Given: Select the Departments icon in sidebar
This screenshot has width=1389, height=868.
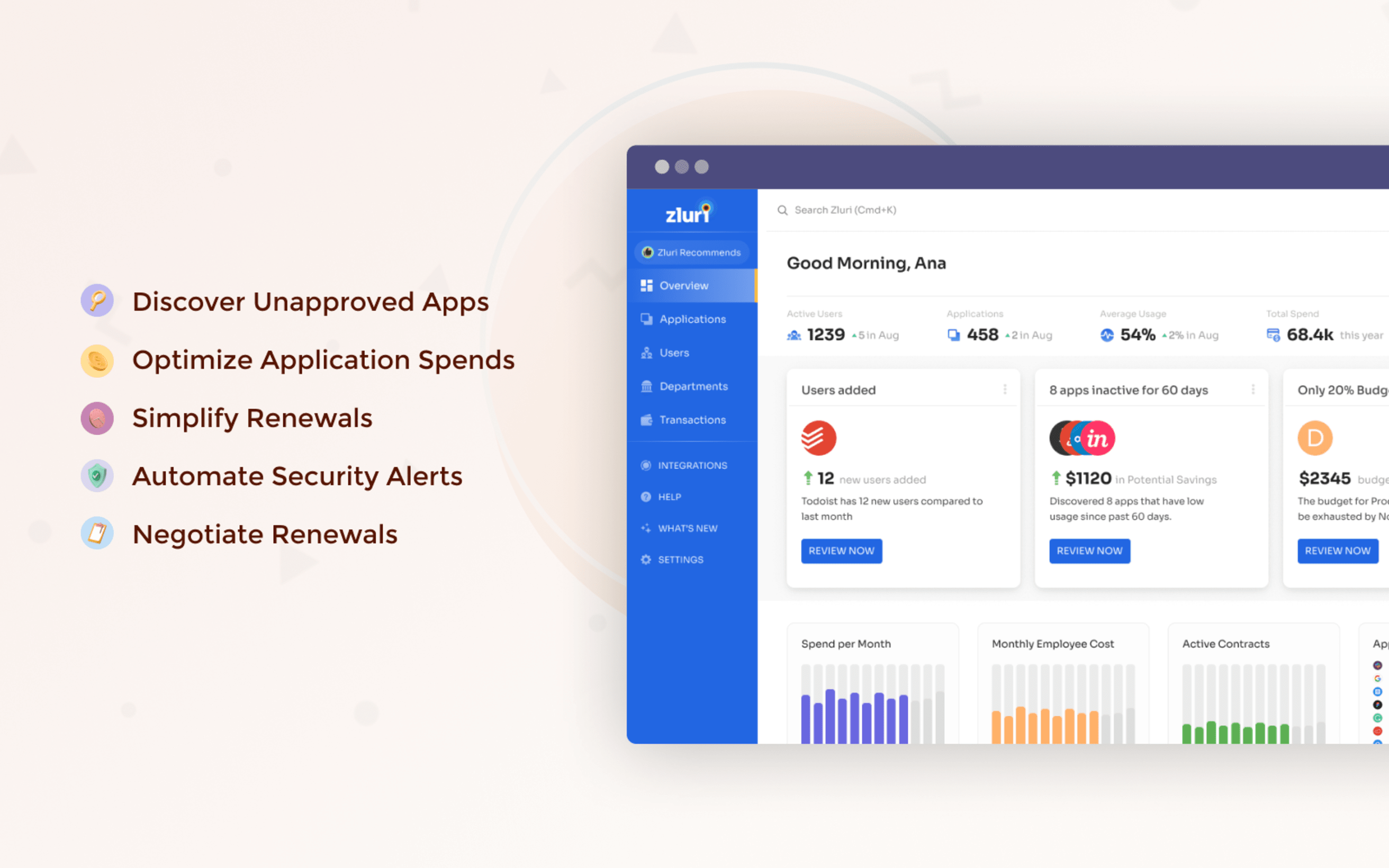Looking at the screenshot, I should (647, 385).
